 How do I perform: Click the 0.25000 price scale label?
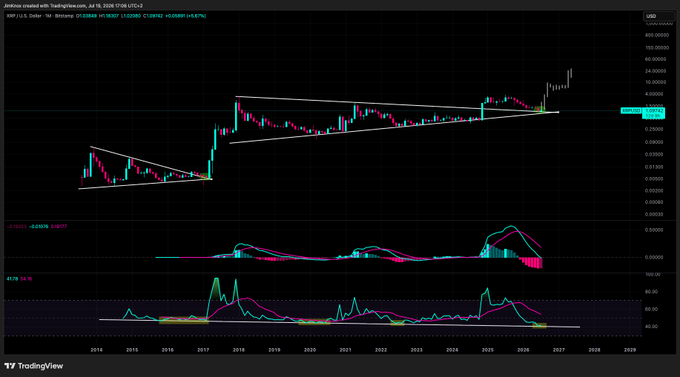(x=654, y=129)
